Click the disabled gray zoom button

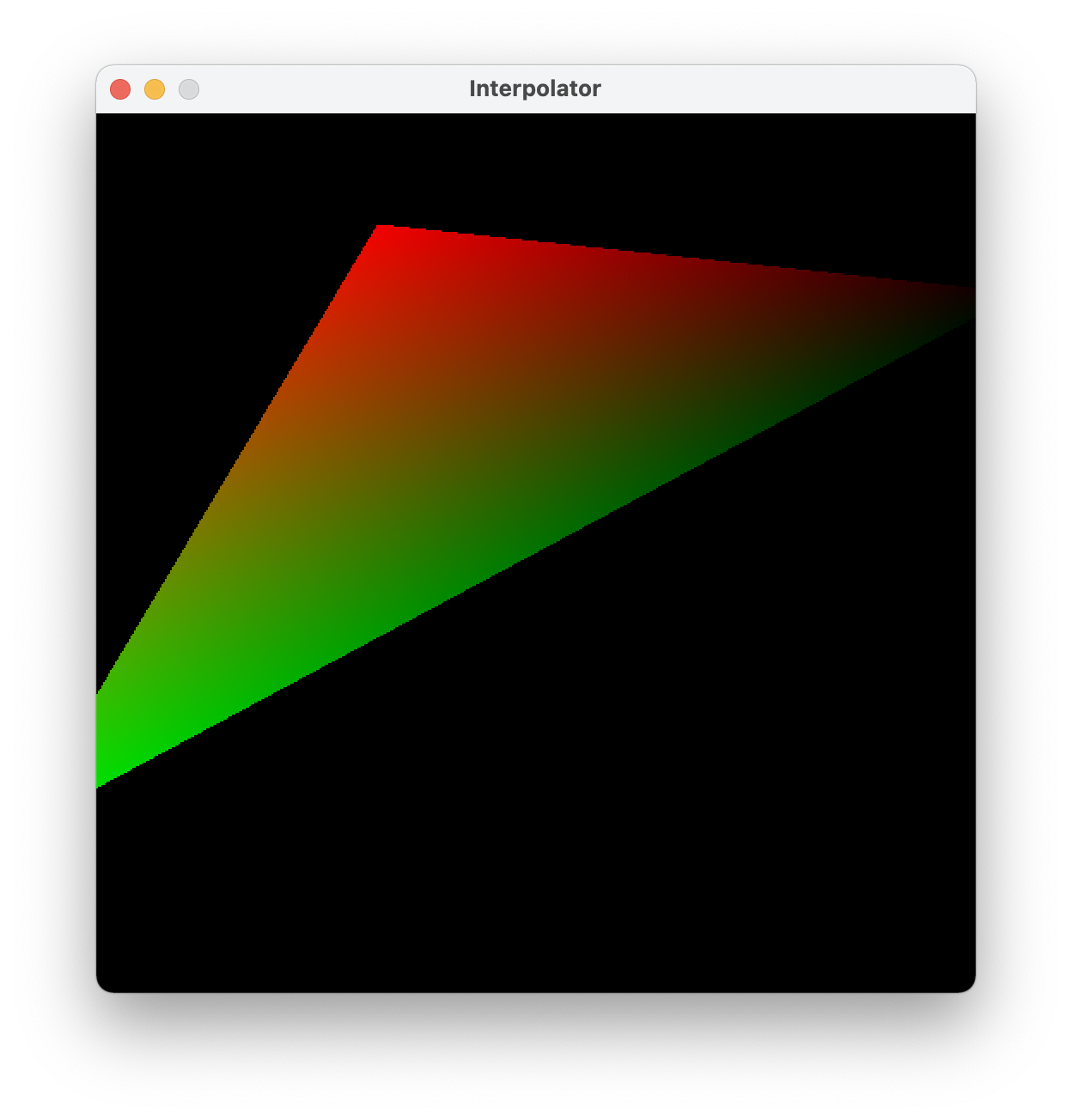pos(189,89)
